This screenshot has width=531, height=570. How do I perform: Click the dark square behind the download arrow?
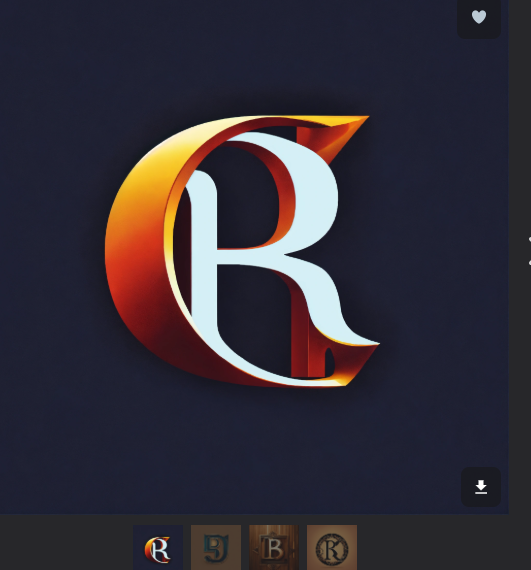click(x=481, y=487)
